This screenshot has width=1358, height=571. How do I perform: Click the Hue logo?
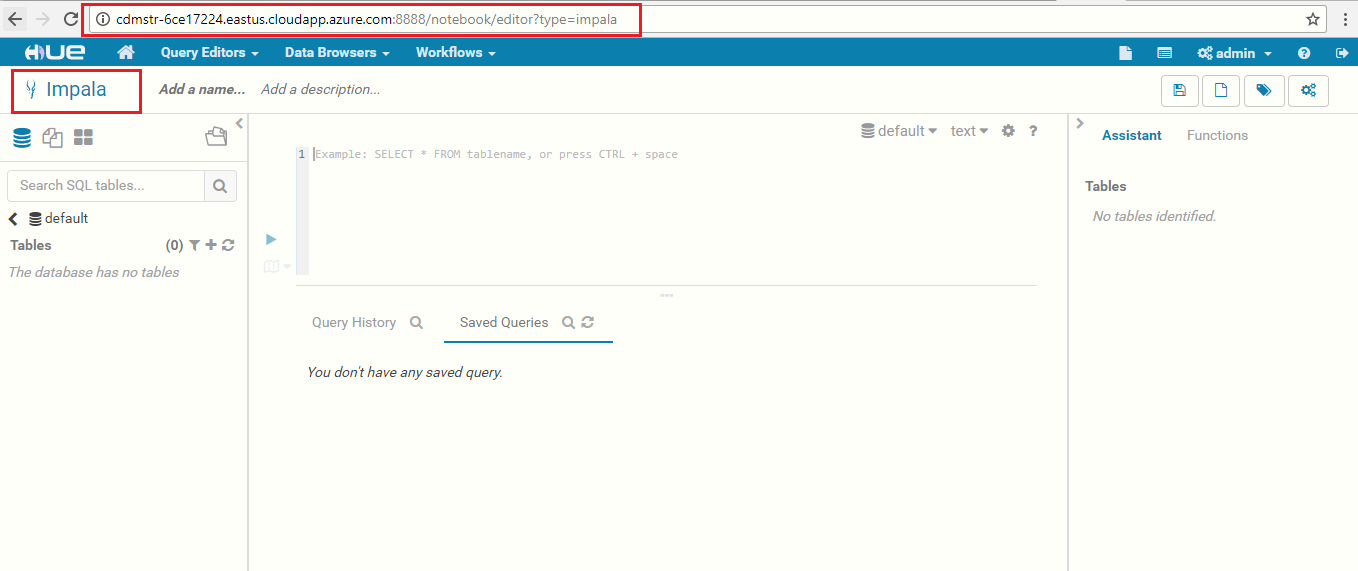(55, 52)
